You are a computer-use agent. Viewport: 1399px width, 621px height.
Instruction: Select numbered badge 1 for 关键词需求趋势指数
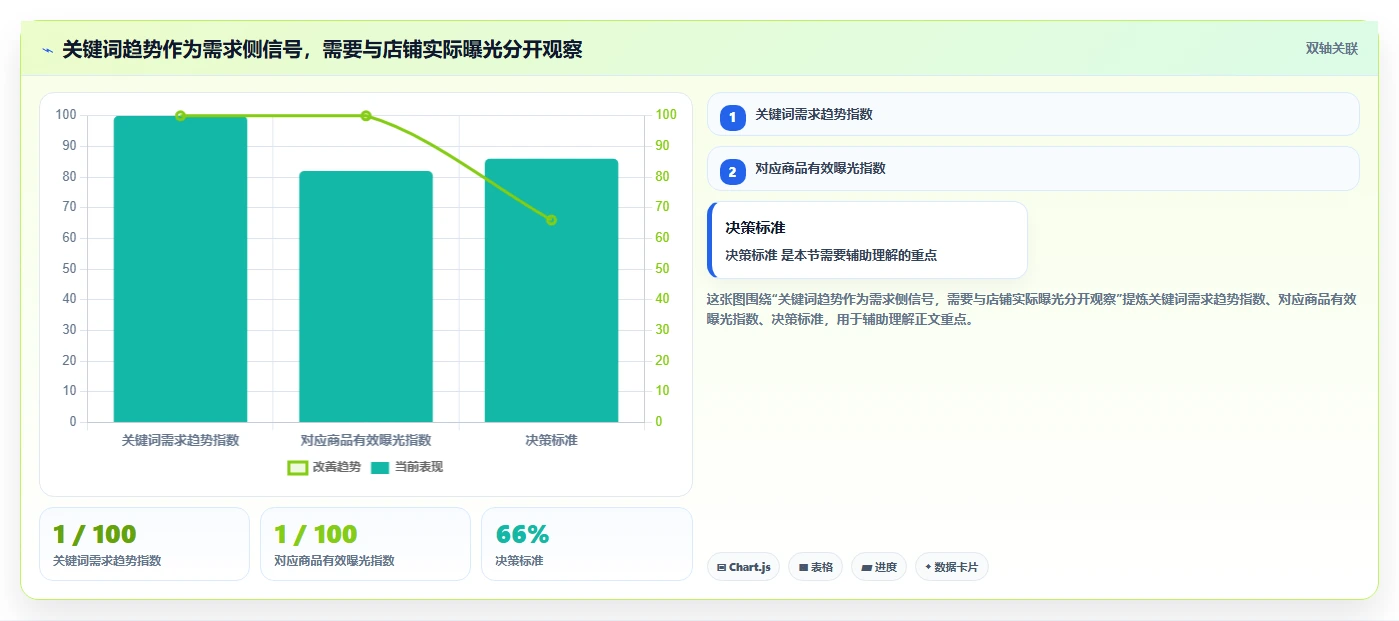pyautogui.click(x=732, y=117)
